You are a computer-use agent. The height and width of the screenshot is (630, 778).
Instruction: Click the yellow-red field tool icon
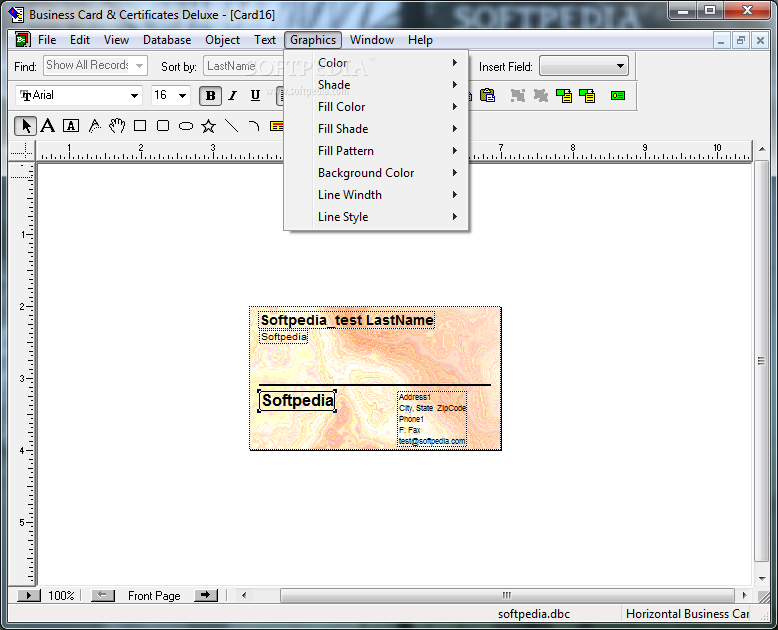[x=276, y=126]
